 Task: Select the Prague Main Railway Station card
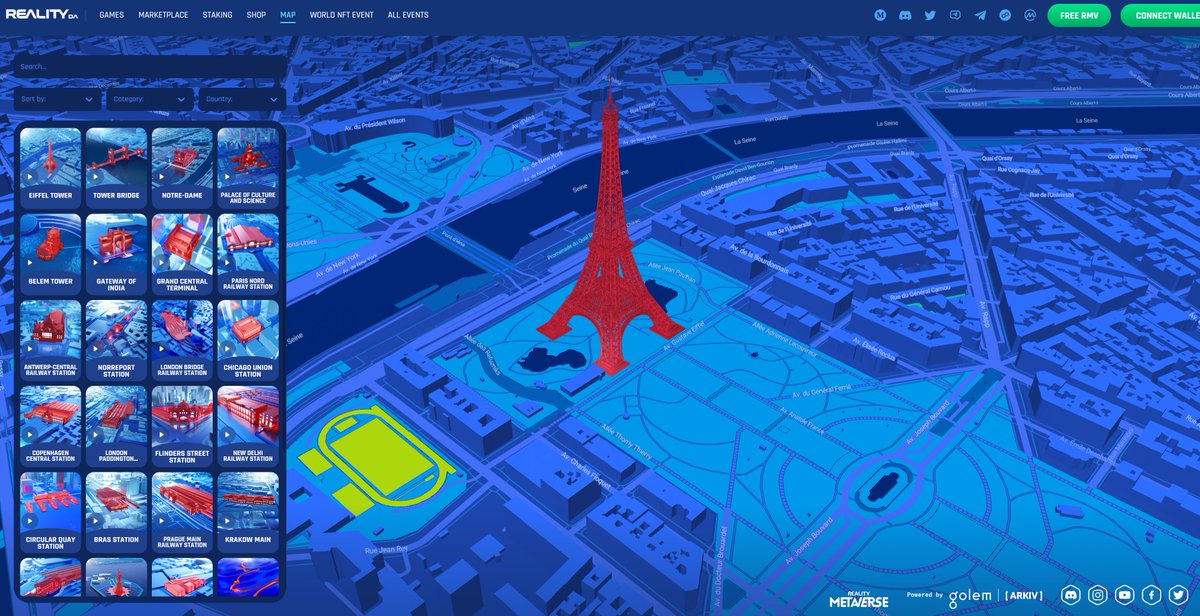click(x=182, y=510)
